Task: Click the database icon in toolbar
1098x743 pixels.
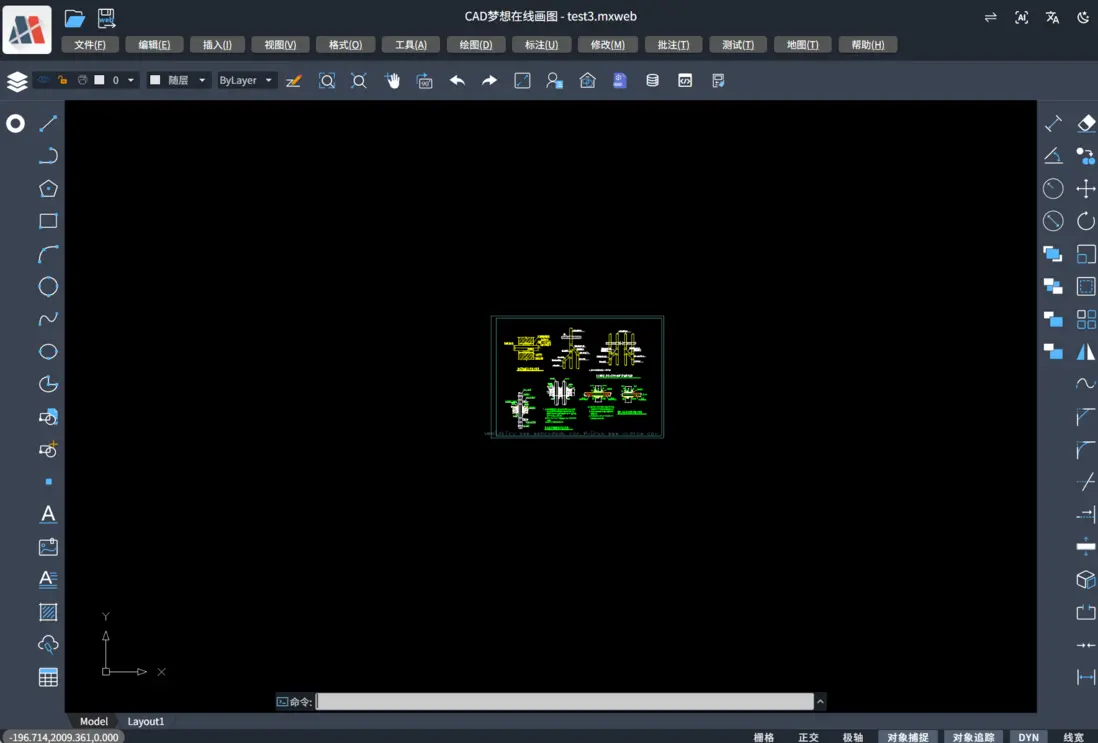Action: (652, 81)
